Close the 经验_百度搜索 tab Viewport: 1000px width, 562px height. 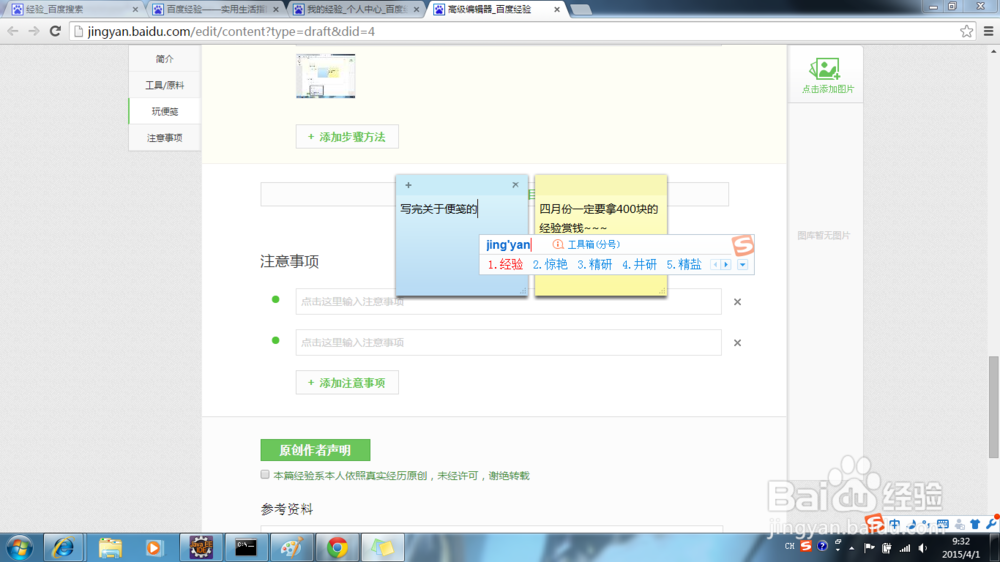click(x=135, y=10)
